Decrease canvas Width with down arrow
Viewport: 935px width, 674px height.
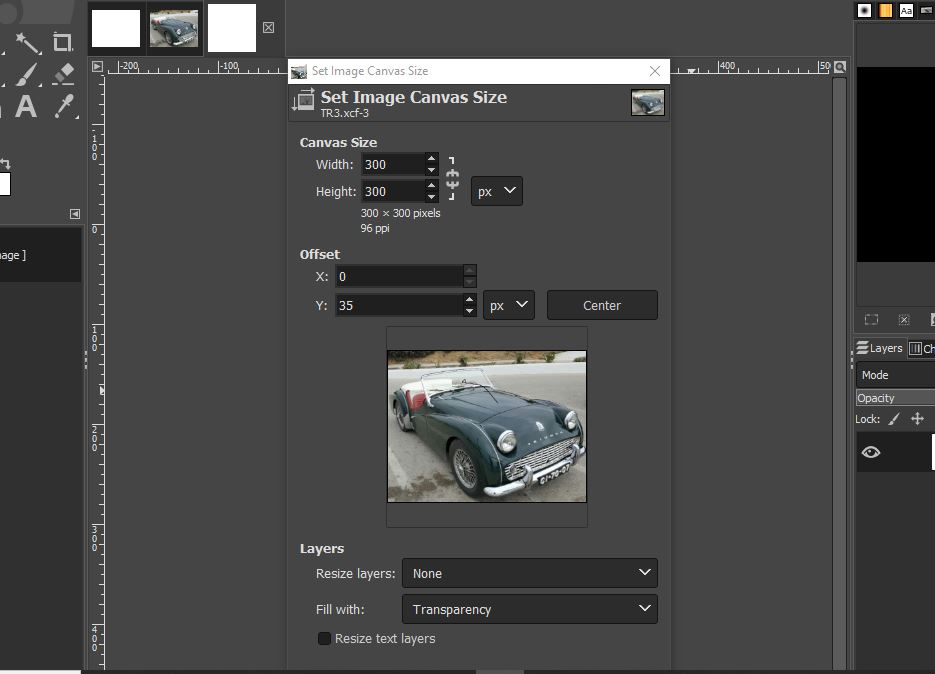[431, 171]
